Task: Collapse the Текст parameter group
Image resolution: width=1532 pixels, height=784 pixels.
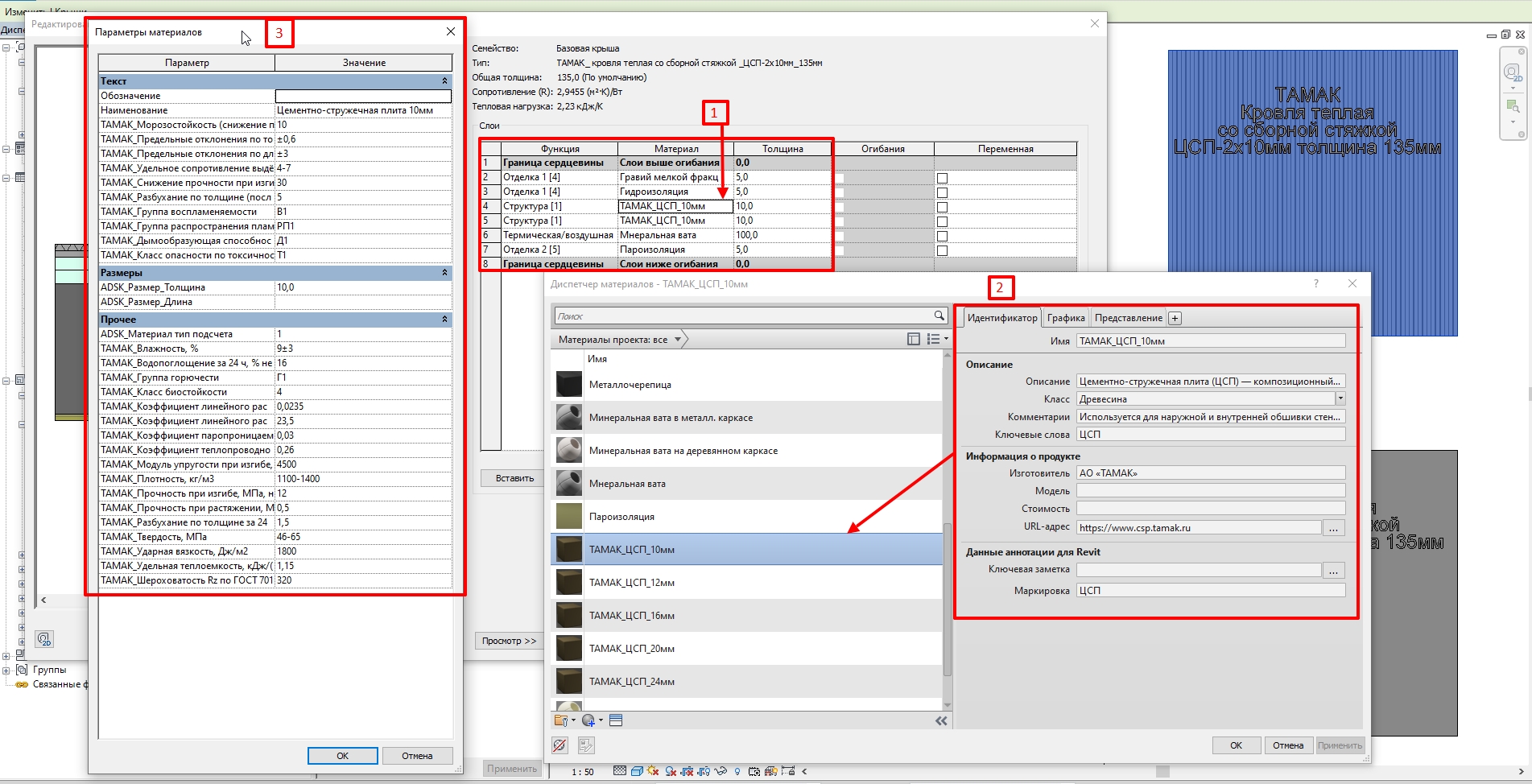Action: pos(444,80)
